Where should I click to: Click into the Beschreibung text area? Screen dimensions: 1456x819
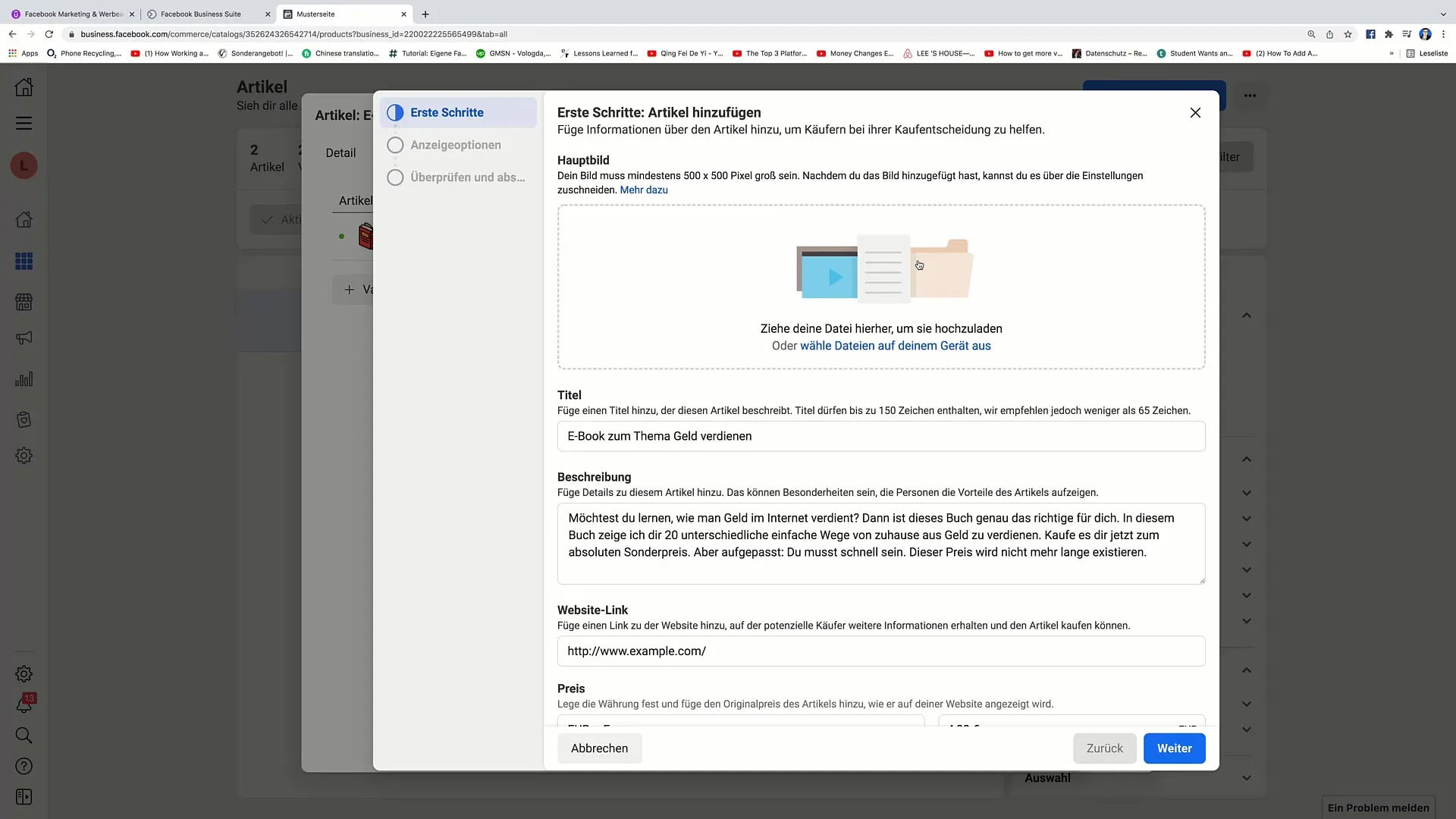coord(880,544)
